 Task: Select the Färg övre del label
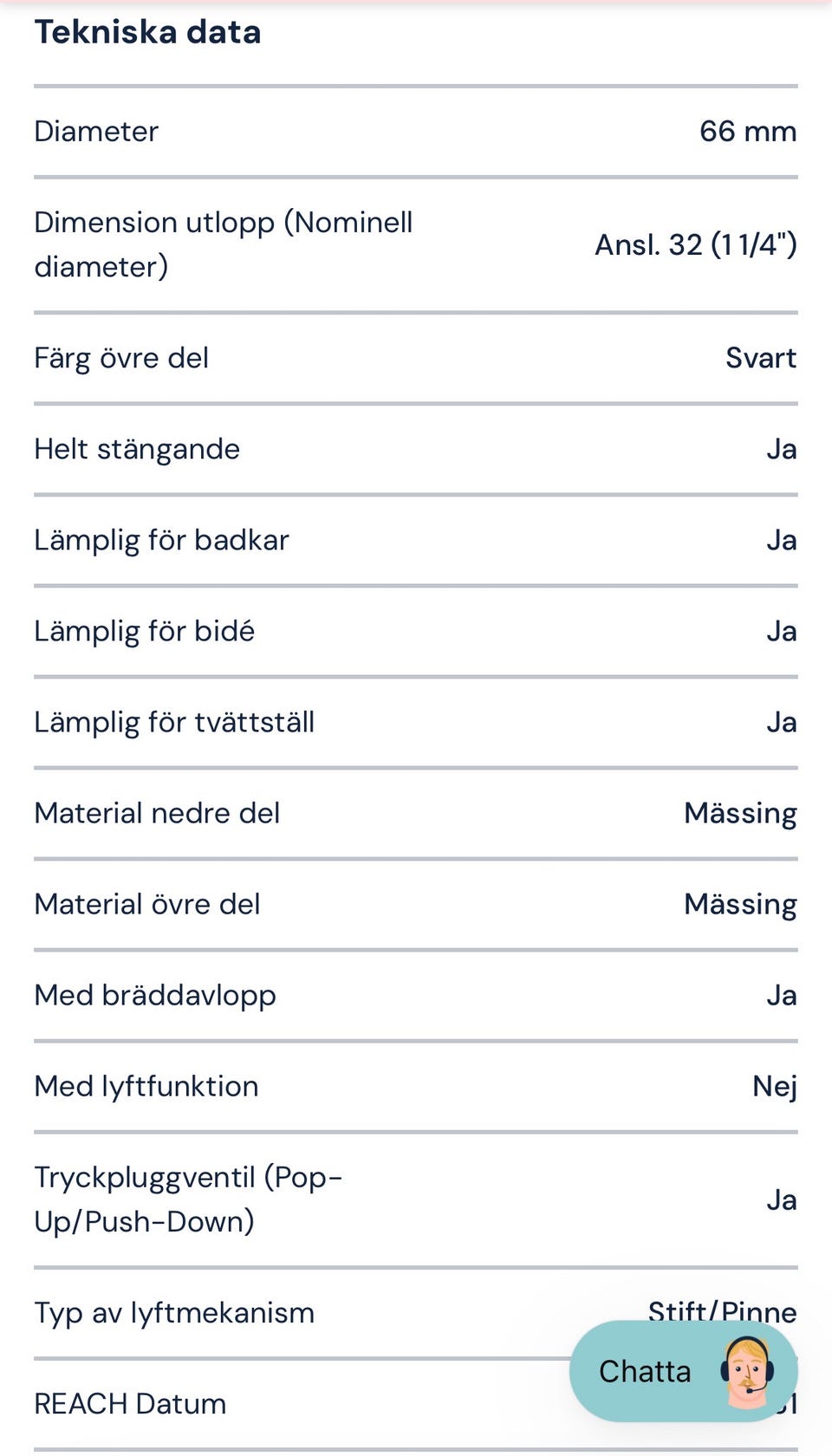pos(121,358)
